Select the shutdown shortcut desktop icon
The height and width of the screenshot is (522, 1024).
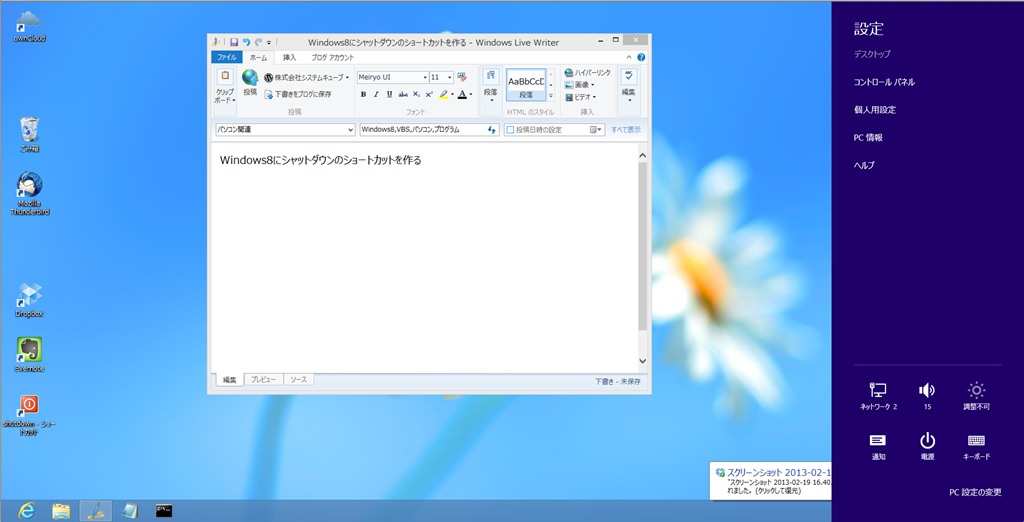tap(29, 415)
